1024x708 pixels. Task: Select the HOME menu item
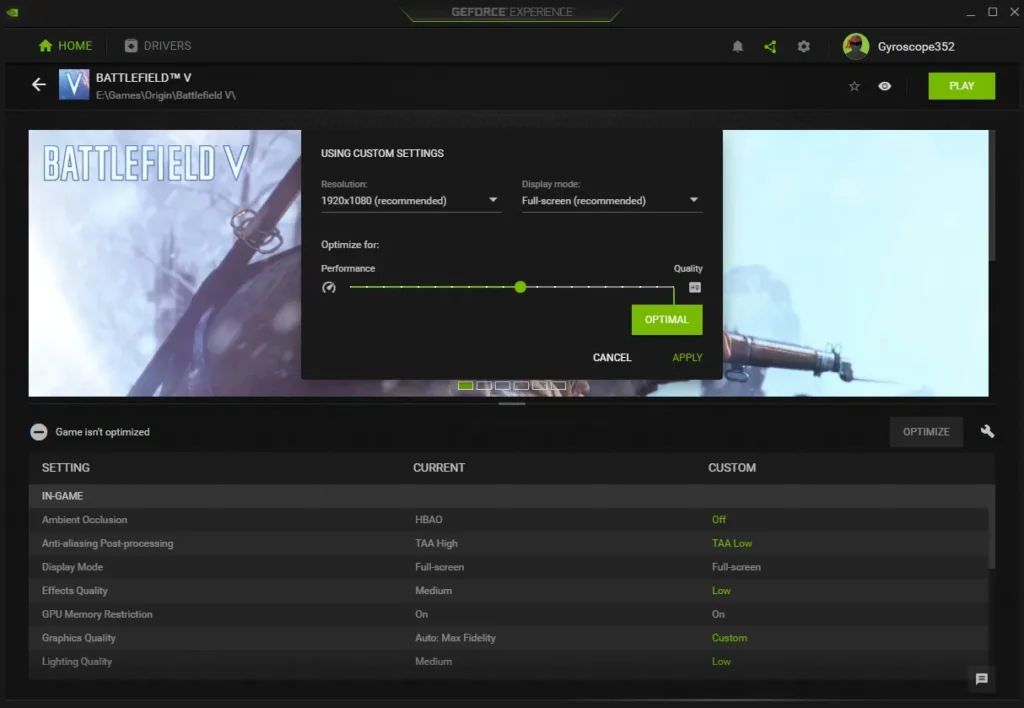(x=64, y=45)
